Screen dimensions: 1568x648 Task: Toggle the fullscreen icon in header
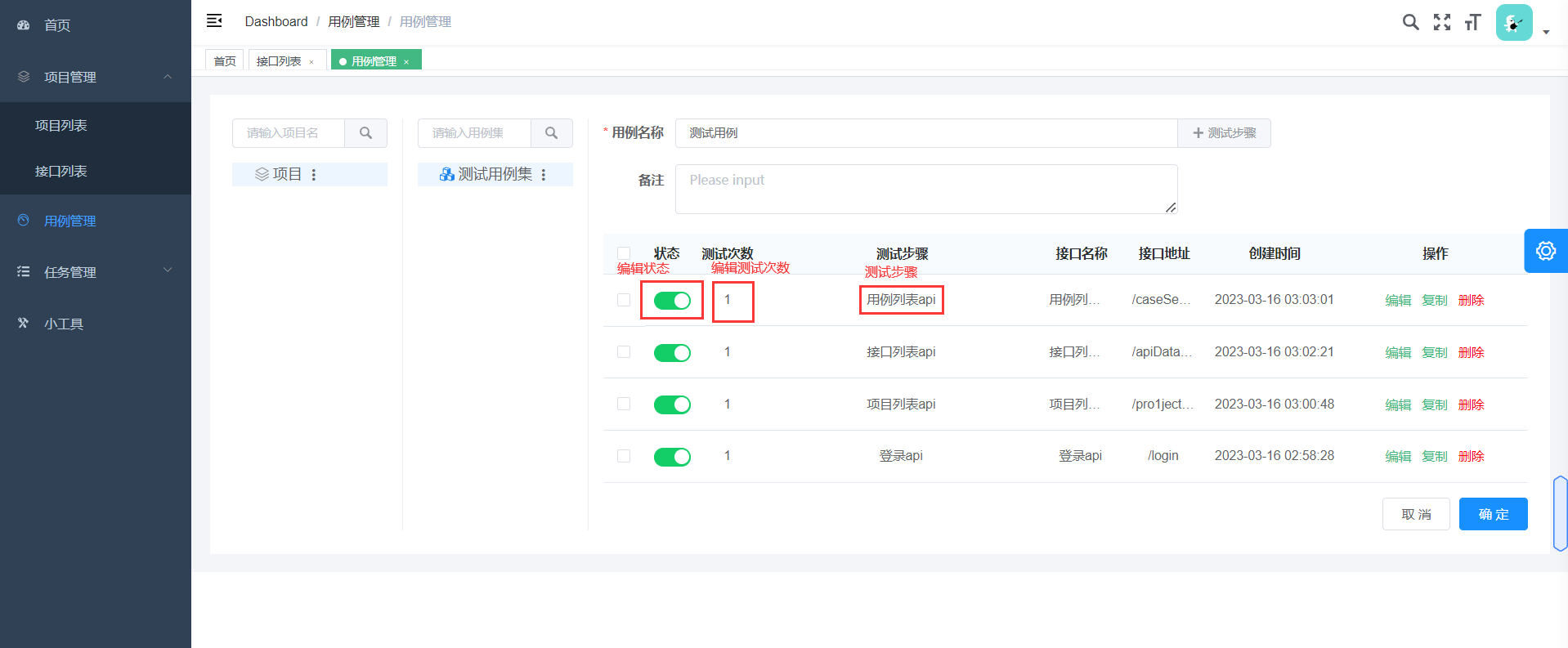1442,22
